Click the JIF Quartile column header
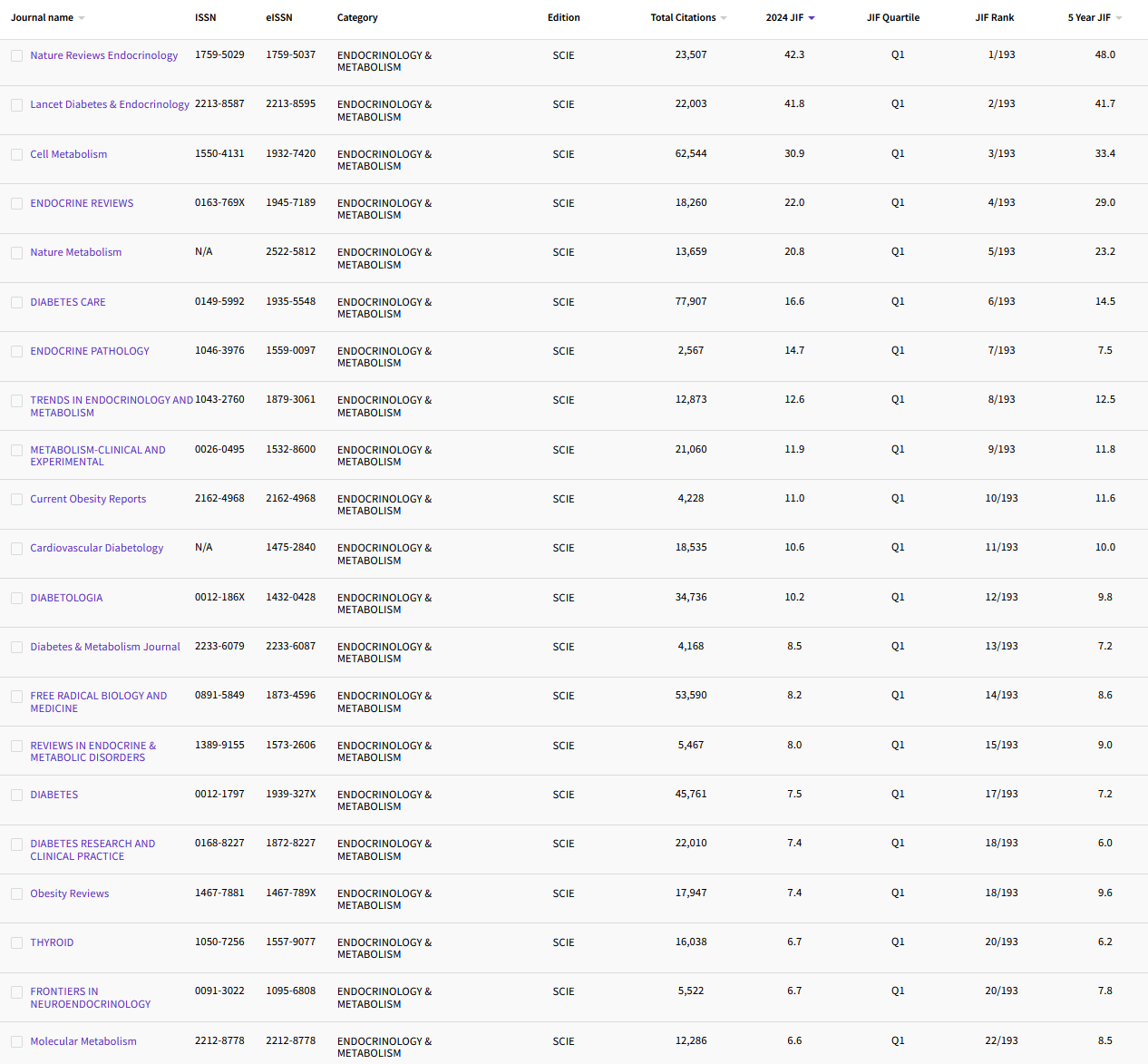This screenshot has height=1064, width=1148. (x=893, y=16)
